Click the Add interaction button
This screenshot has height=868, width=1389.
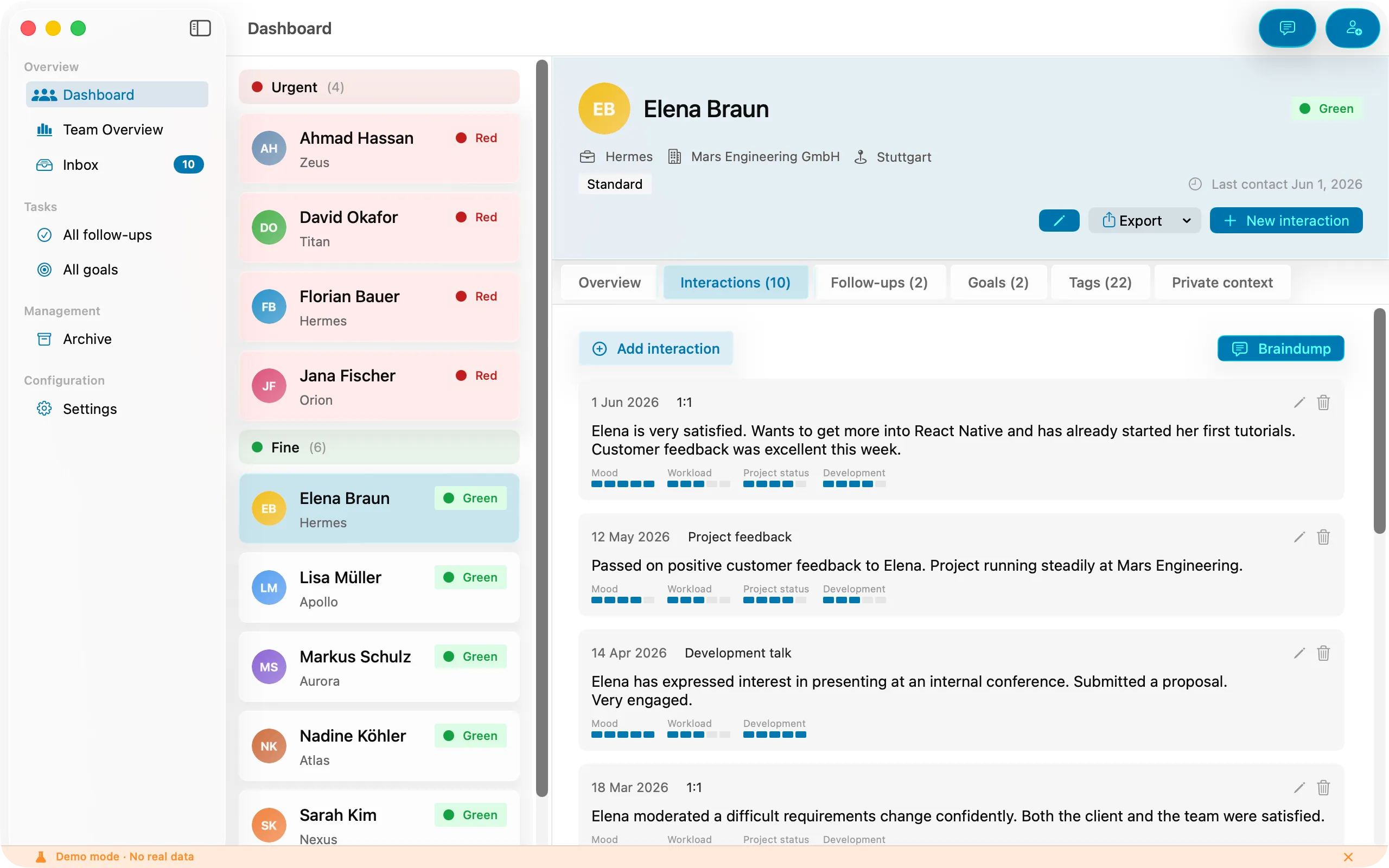coord(656,348)
